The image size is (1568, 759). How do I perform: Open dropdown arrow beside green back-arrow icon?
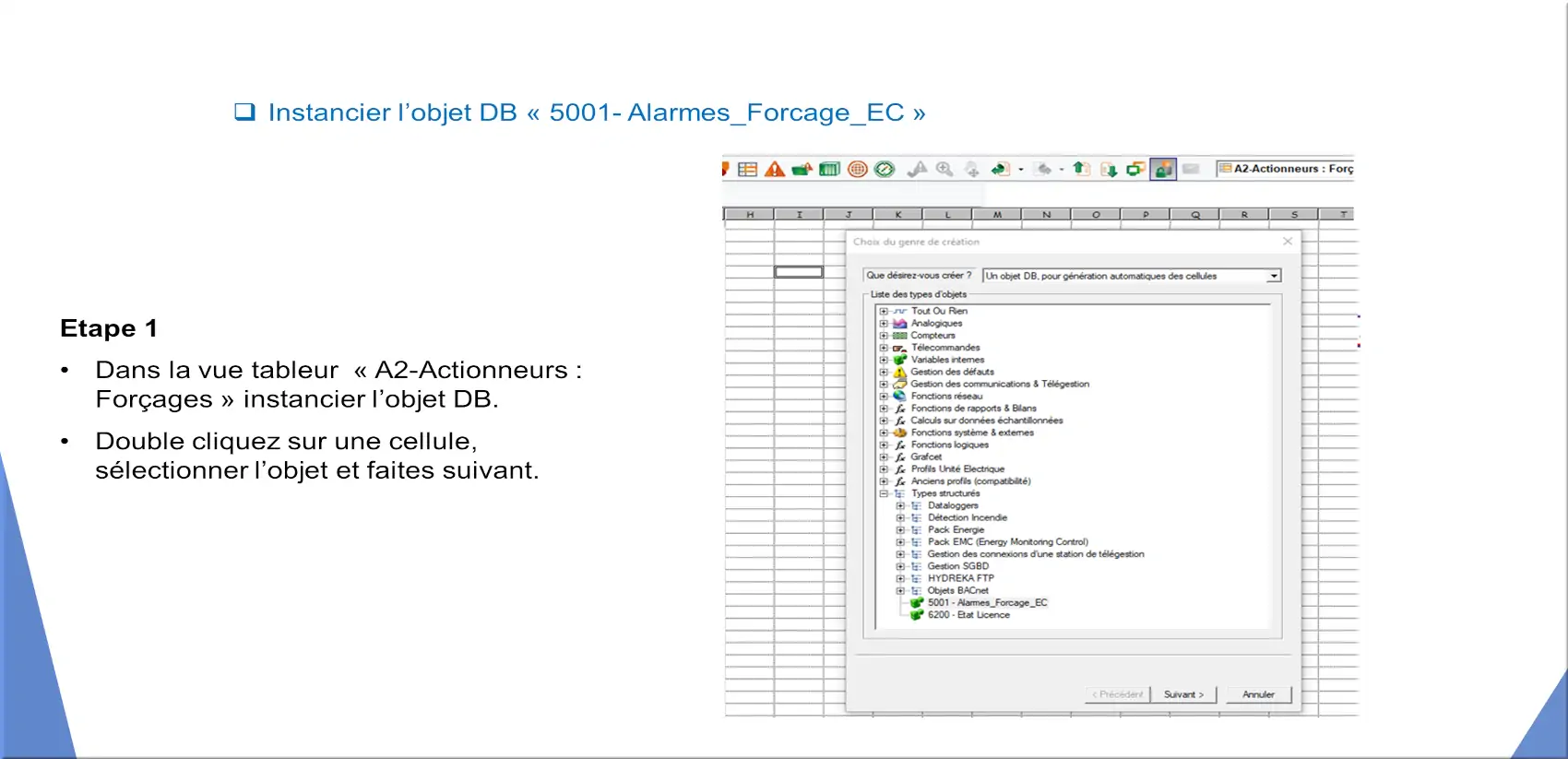pos(1021,170)
